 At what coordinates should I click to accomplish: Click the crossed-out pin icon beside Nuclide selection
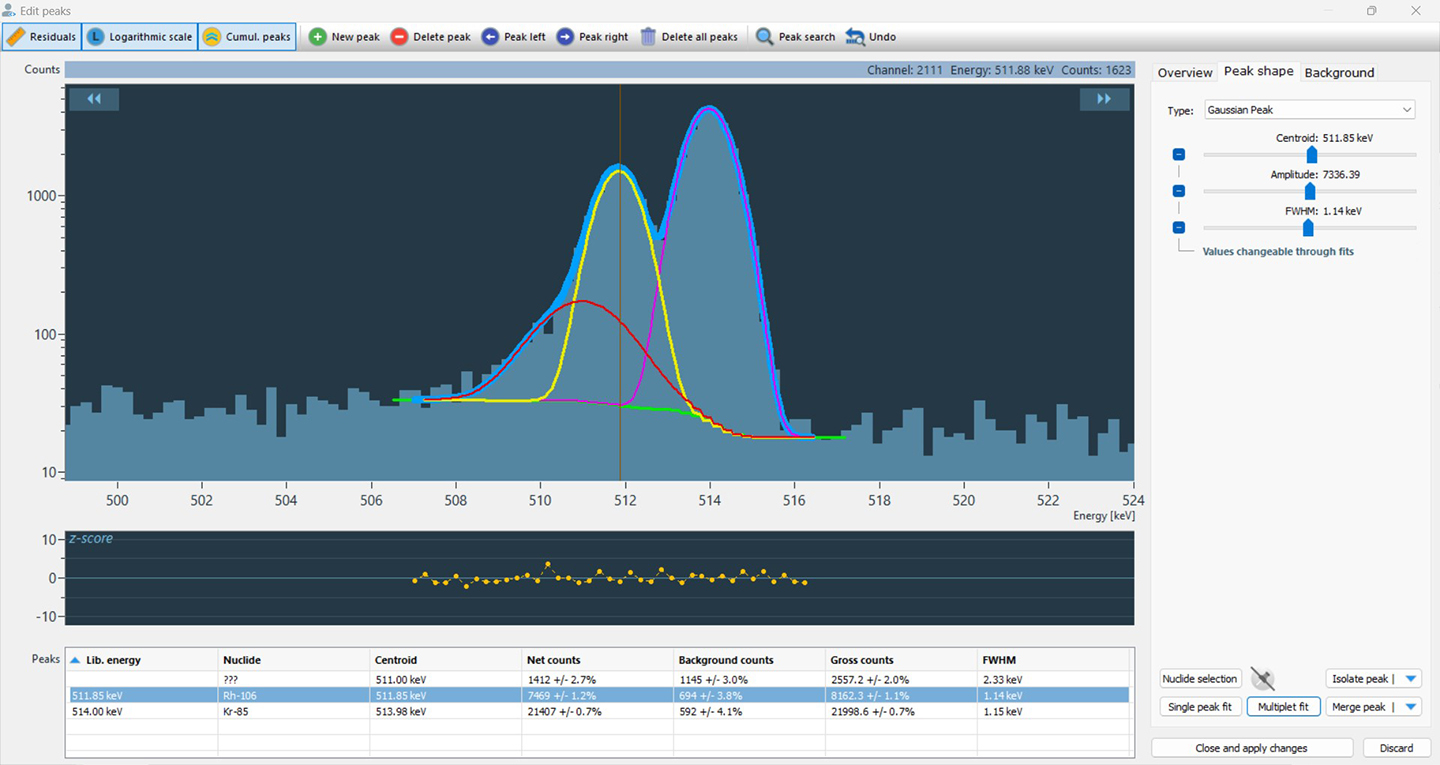coord(1263,679)
